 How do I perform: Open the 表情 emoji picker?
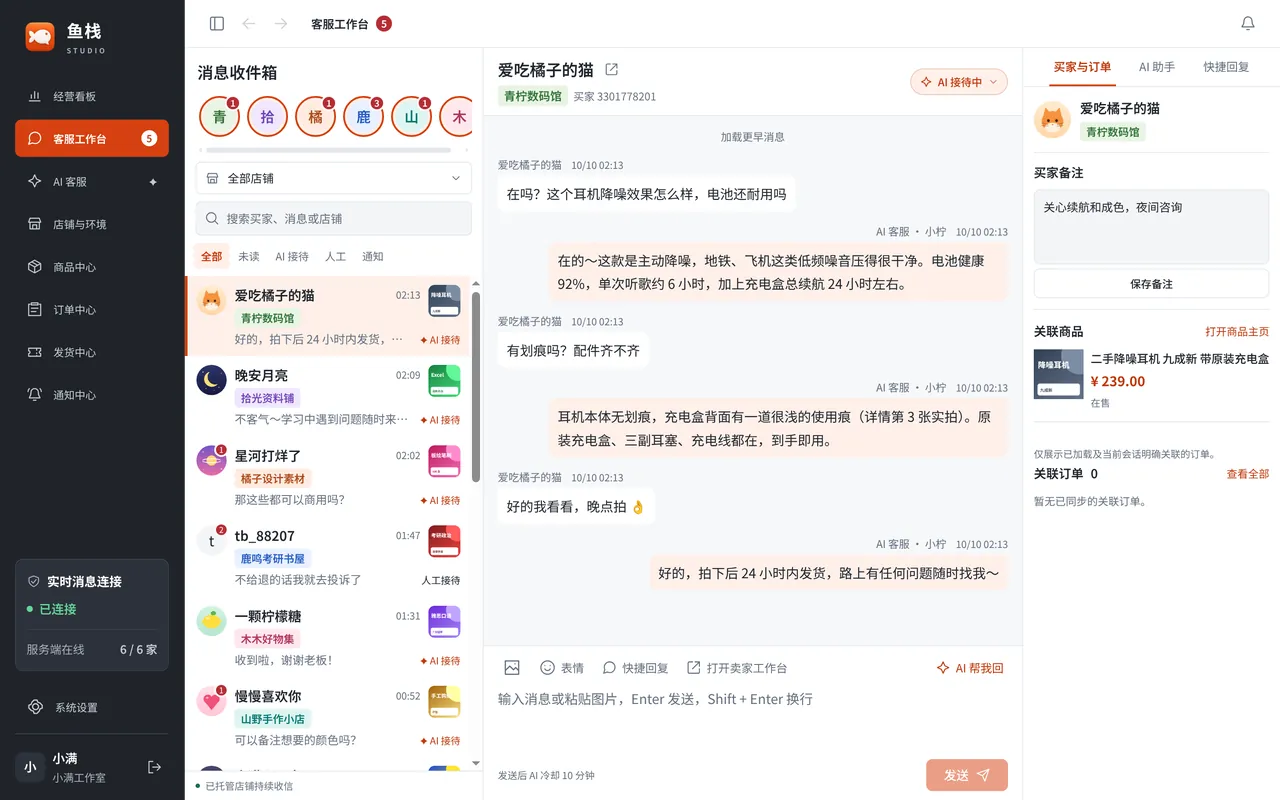click(562, 668)
